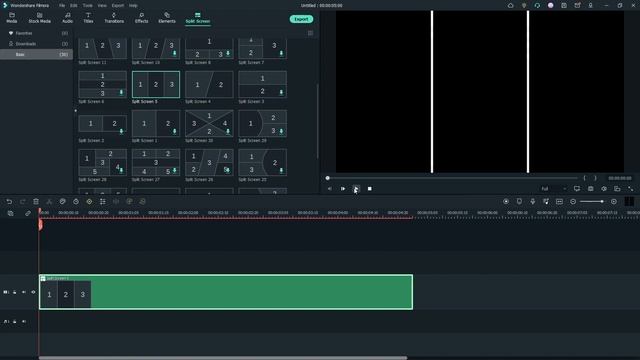The height and width of the screenshot is (360, 640).
Task: Switch to the Audio tab
Action: point(67,18)
